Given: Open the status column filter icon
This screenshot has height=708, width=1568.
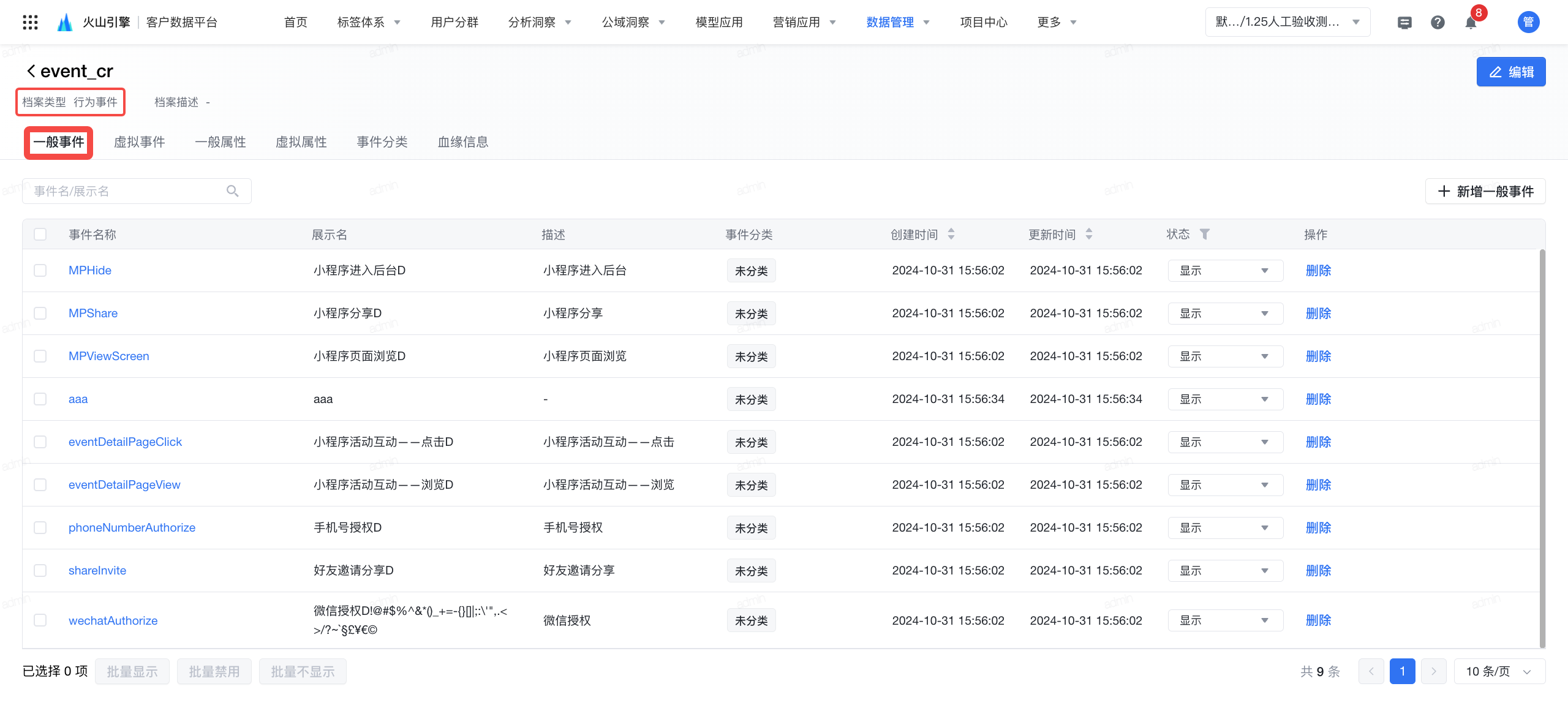Looking at the screenshot, I should (x=1204, y=234).
